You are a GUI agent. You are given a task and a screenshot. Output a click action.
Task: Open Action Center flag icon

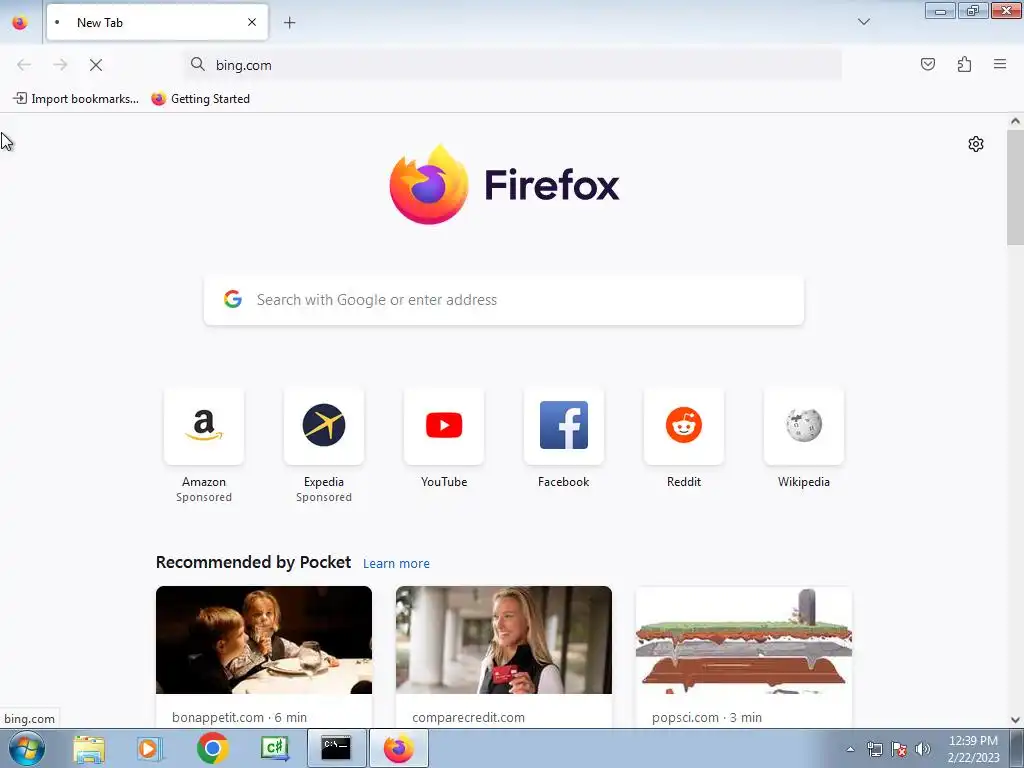(x=899, y=749)
